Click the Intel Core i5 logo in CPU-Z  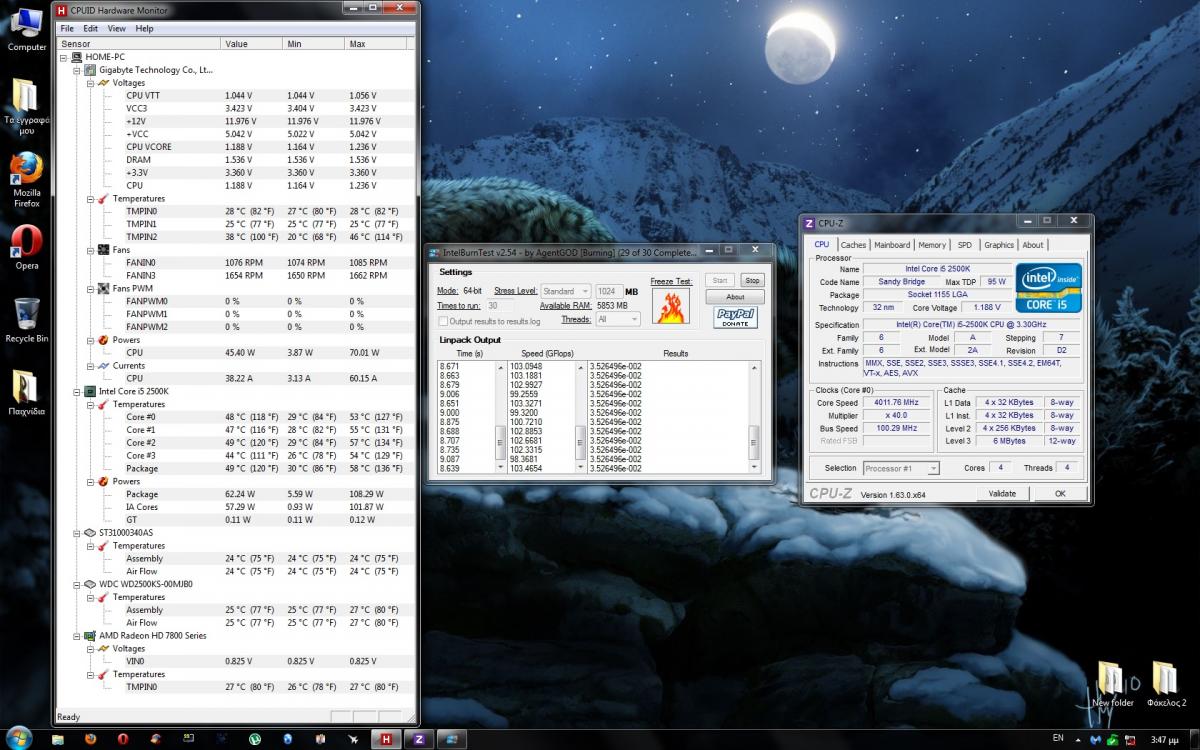[x=1049, y=289]
